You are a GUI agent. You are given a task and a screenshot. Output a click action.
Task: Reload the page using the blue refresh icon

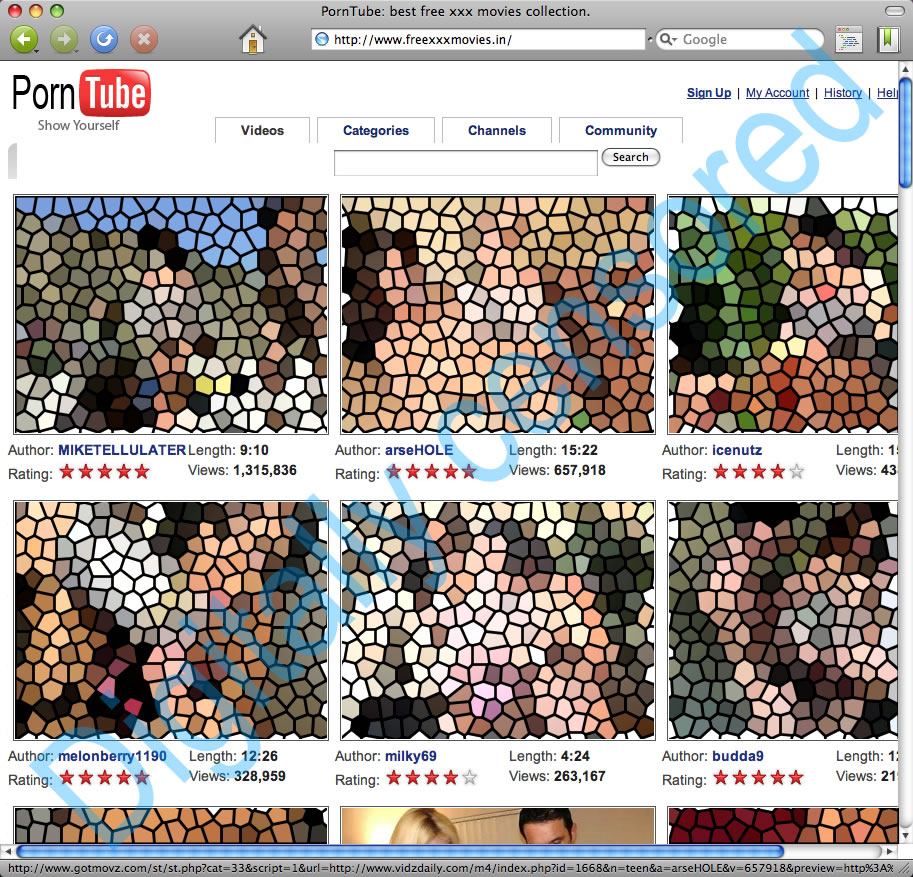point(104,40)
